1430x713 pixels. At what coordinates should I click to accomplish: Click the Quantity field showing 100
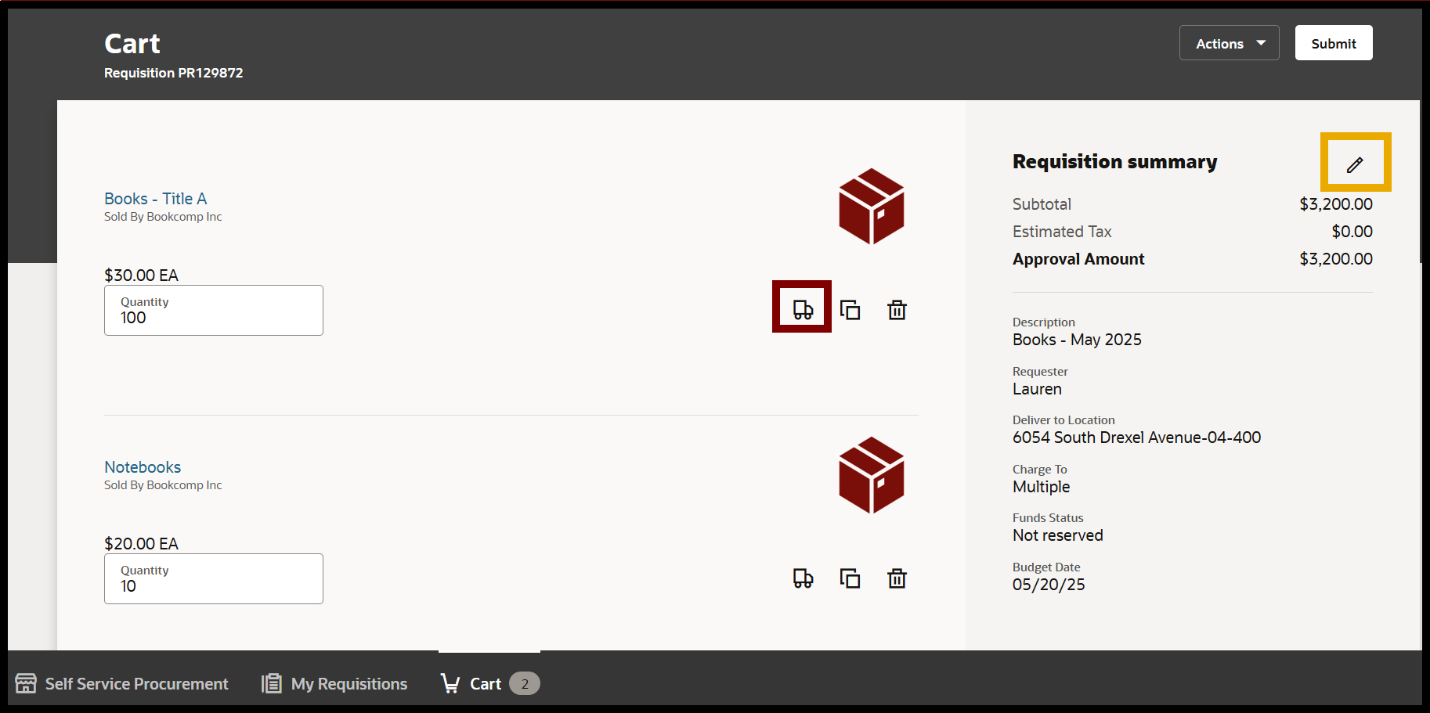pyautogui.click(x=213, y=311)
